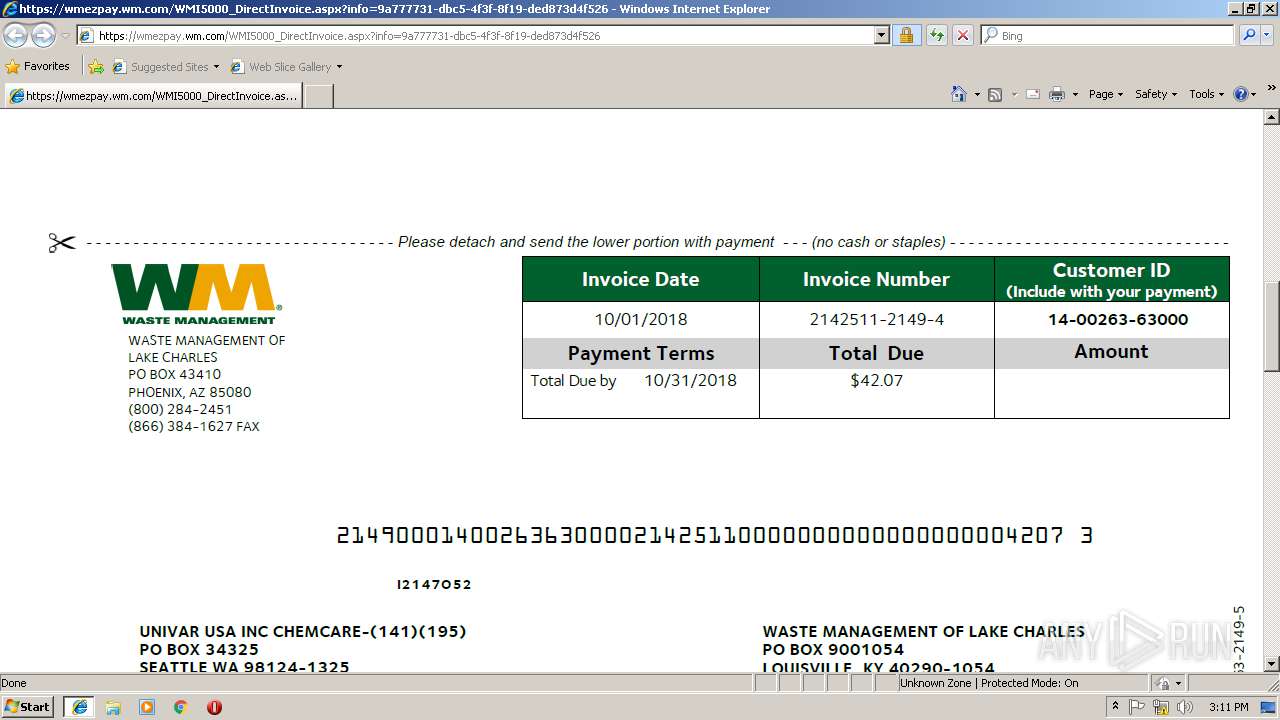Show hidden system tray icons

pos(1116,707)
